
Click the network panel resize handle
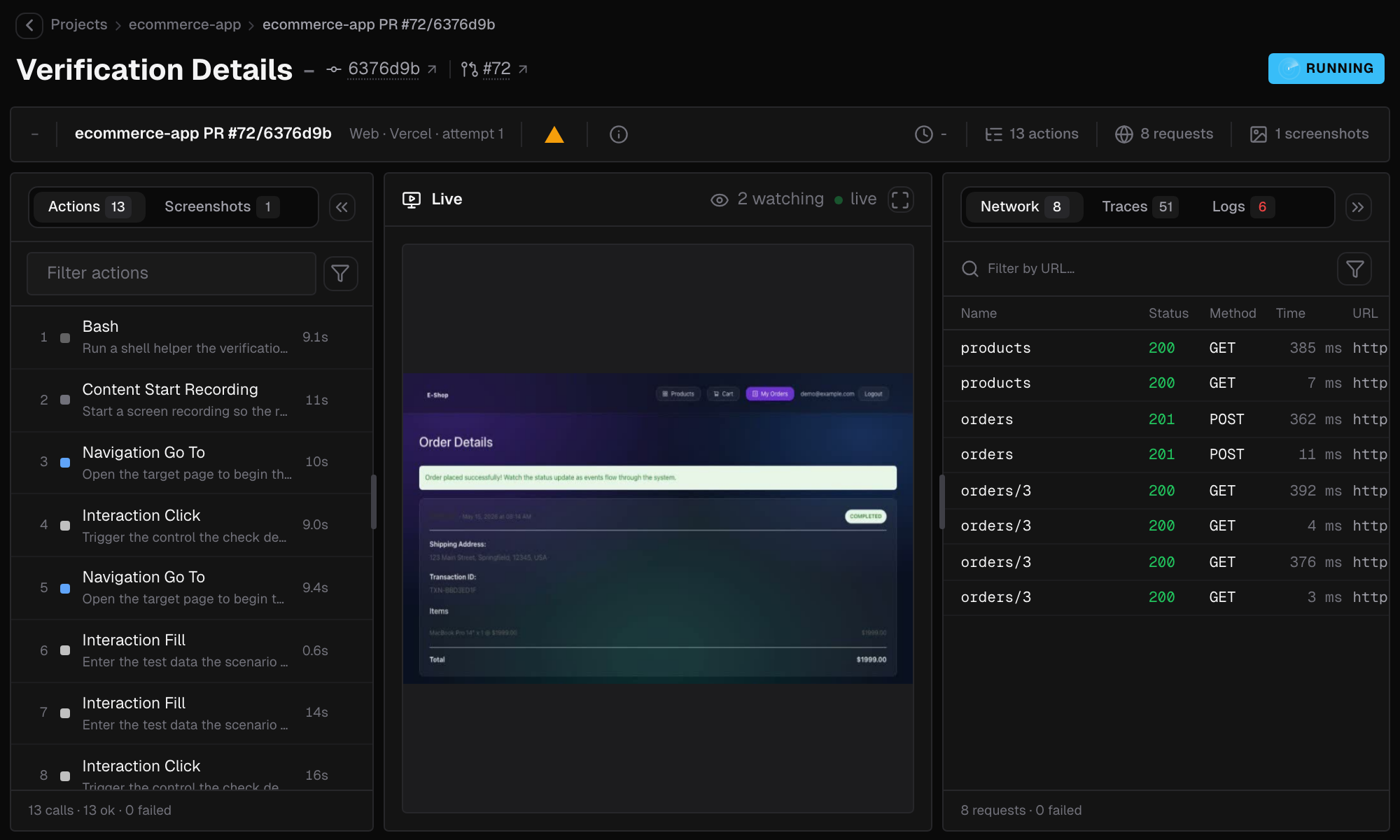tap(942, 502)
